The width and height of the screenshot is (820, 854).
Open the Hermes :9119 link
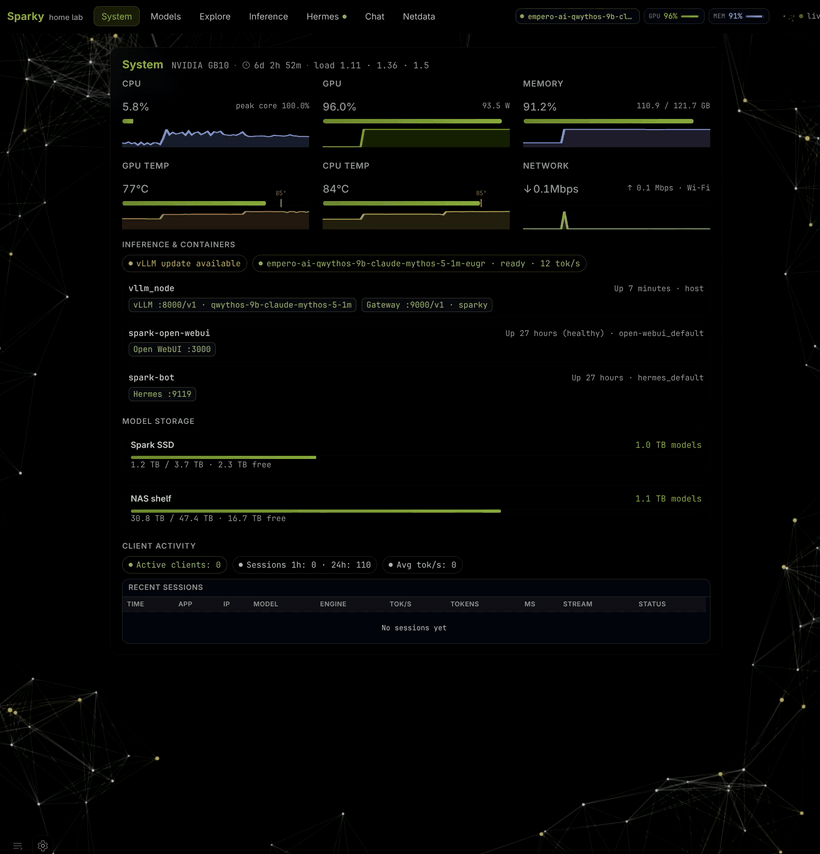tap(162, 394)
